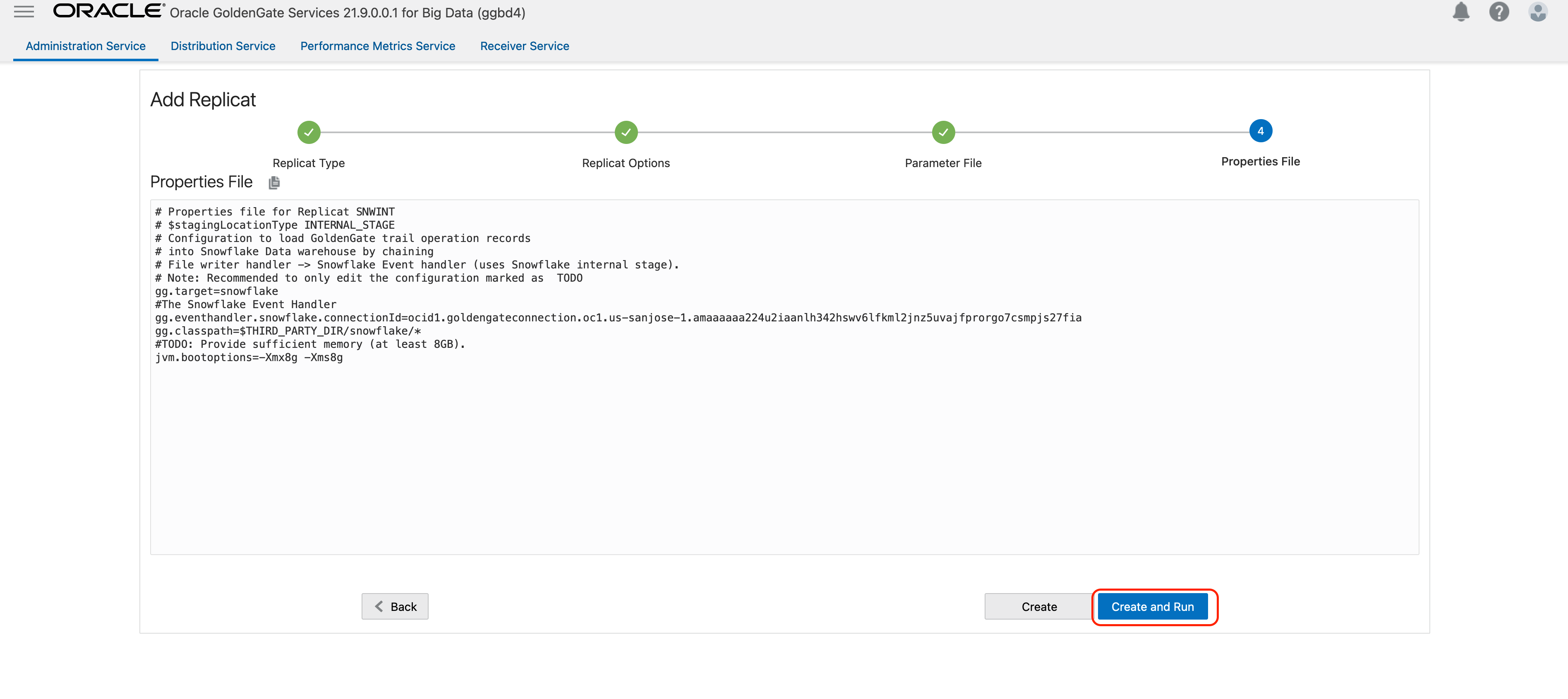The image size is (1568, 699).
Task: Click the Create button
Action: pyautogui.click(x=1038, y=606)
